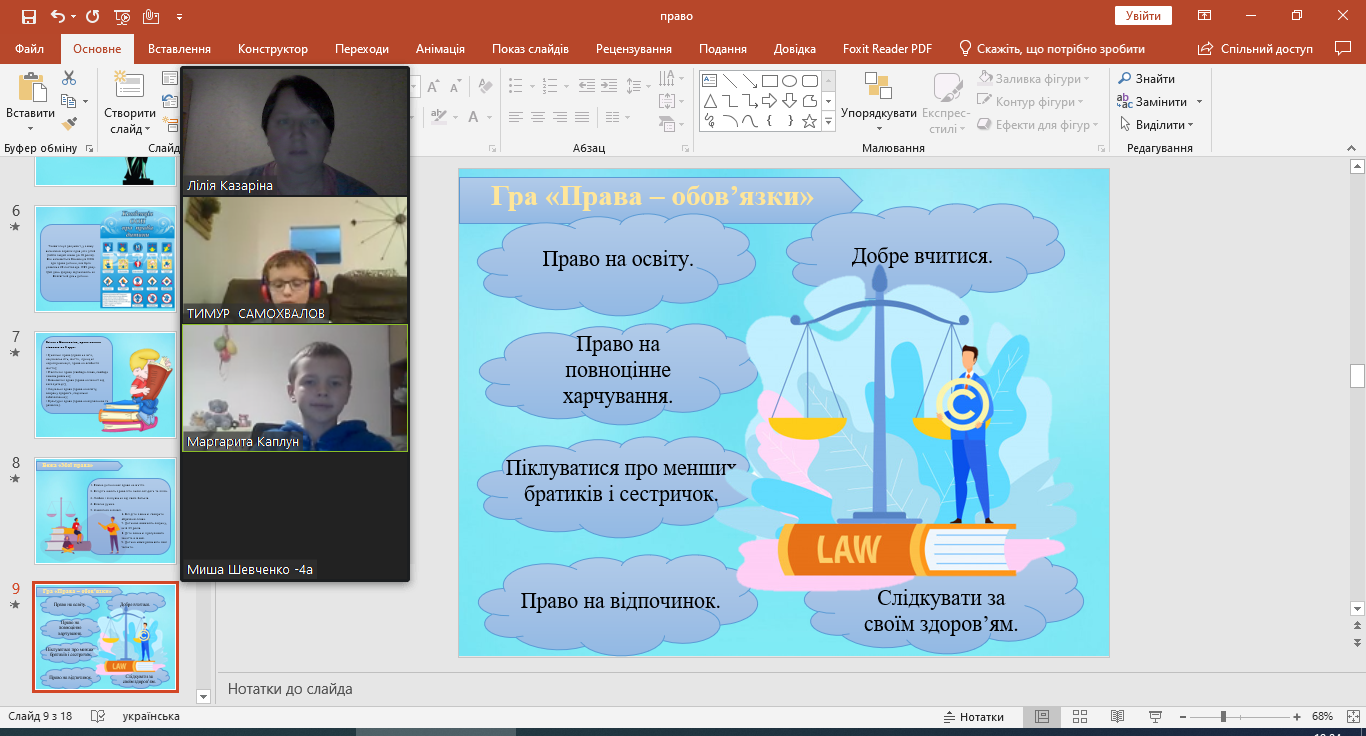This screenshot has width=1366, height=736.
Task: Switch to the Конструктор tab
Action: [x=273, y=49]
